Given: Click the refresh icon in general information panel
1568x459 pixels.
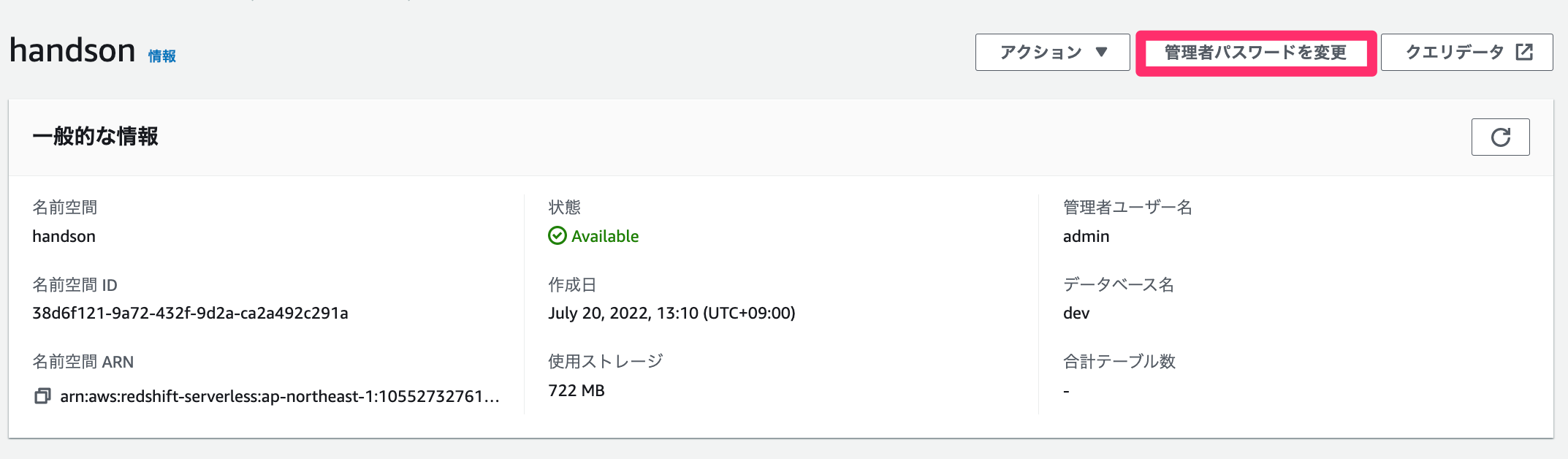Looking at the screenshot, I should 1500,137.
